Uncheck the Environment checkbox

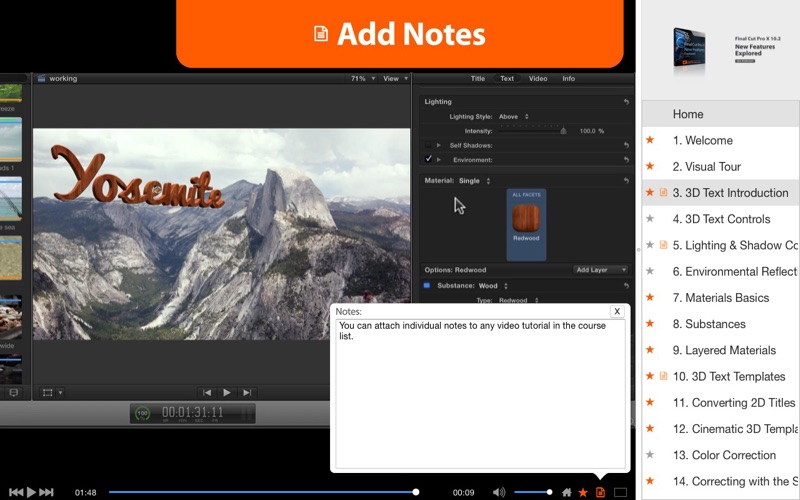(x=428, y=159)
